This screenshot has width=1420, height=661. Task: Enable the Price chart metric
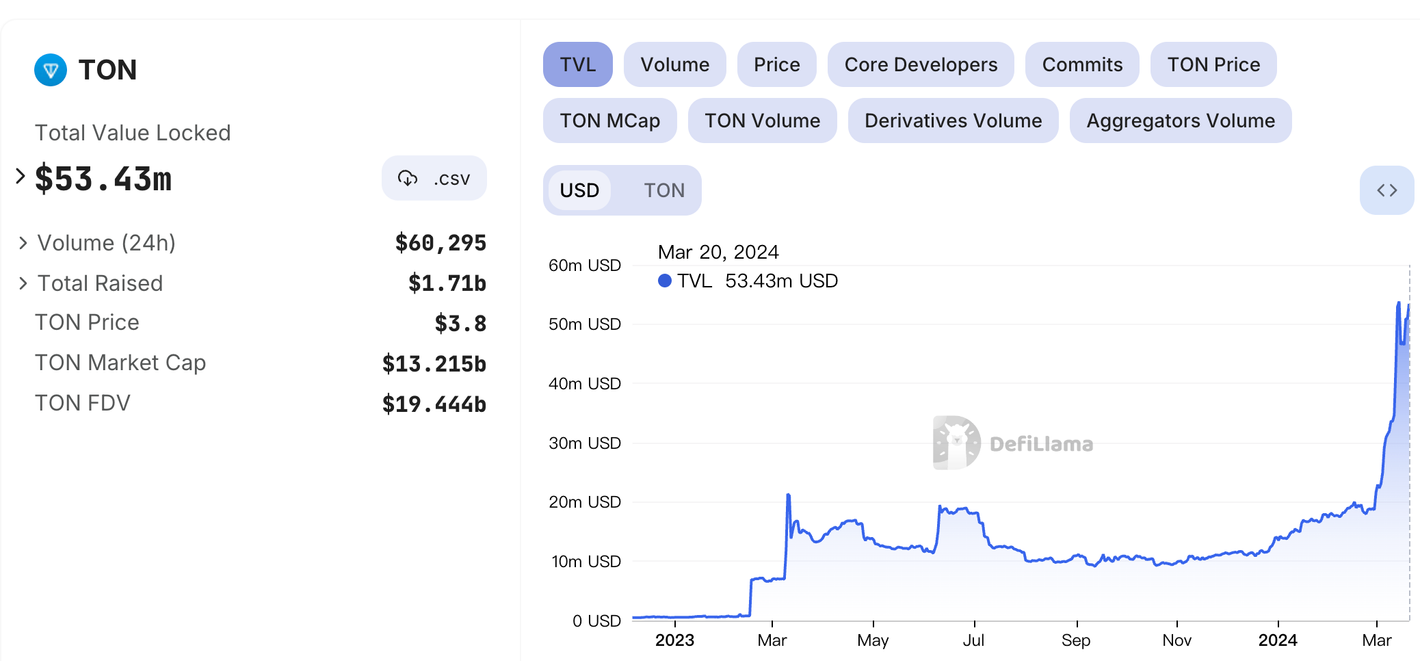(x=776, y=65)
